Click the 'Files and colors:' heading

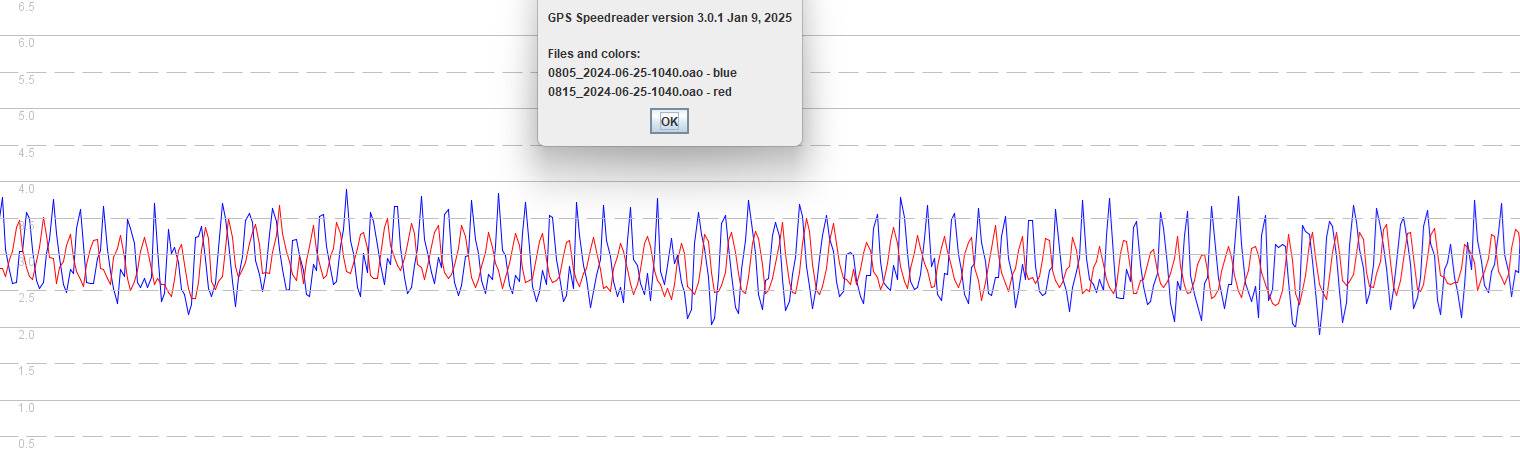click(x=594, y=53)
